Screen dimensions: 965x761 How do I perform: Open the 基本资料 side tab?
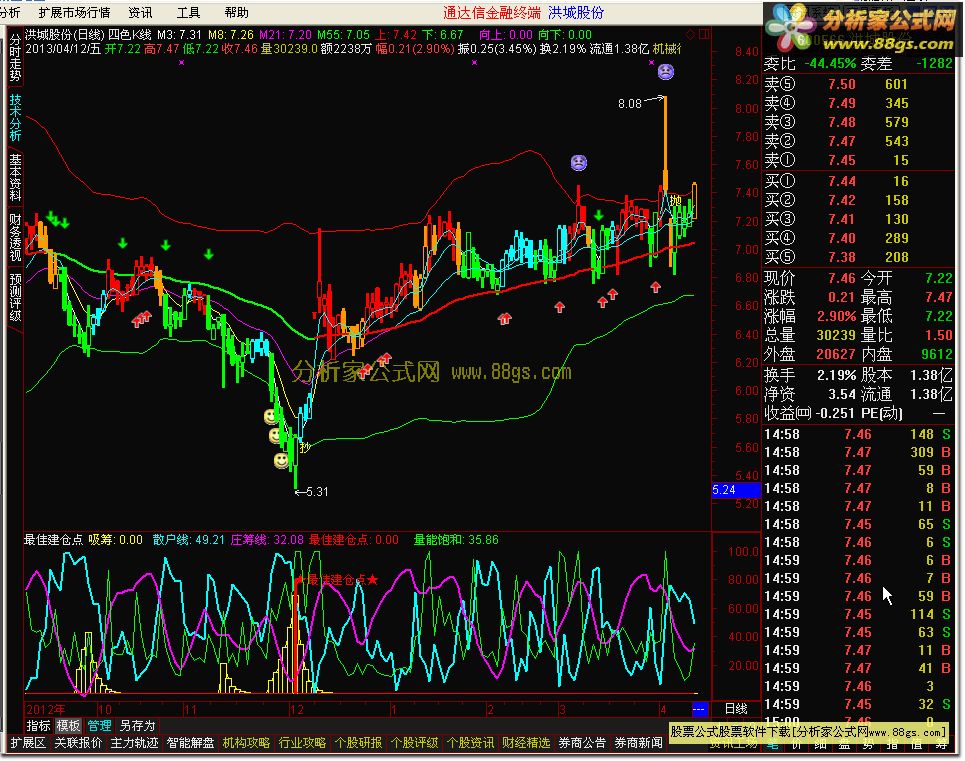(15, 177)
